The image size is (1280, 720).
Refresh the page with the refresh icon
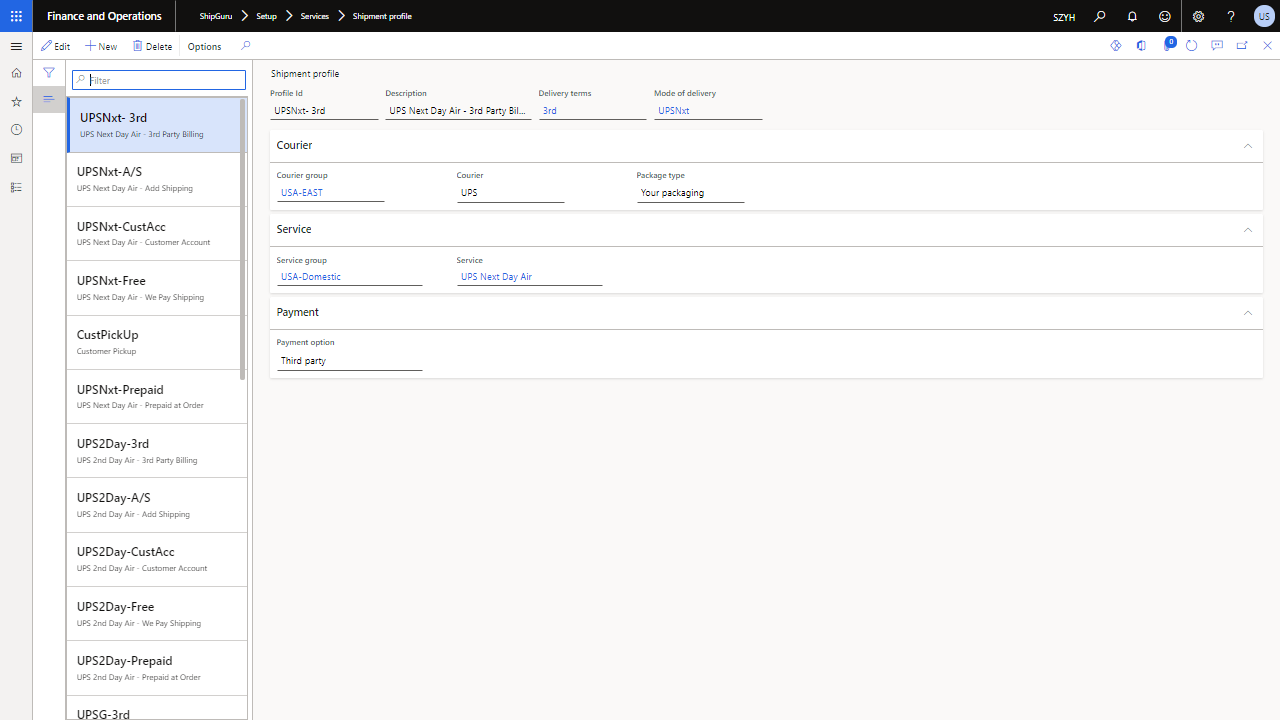1191,46
